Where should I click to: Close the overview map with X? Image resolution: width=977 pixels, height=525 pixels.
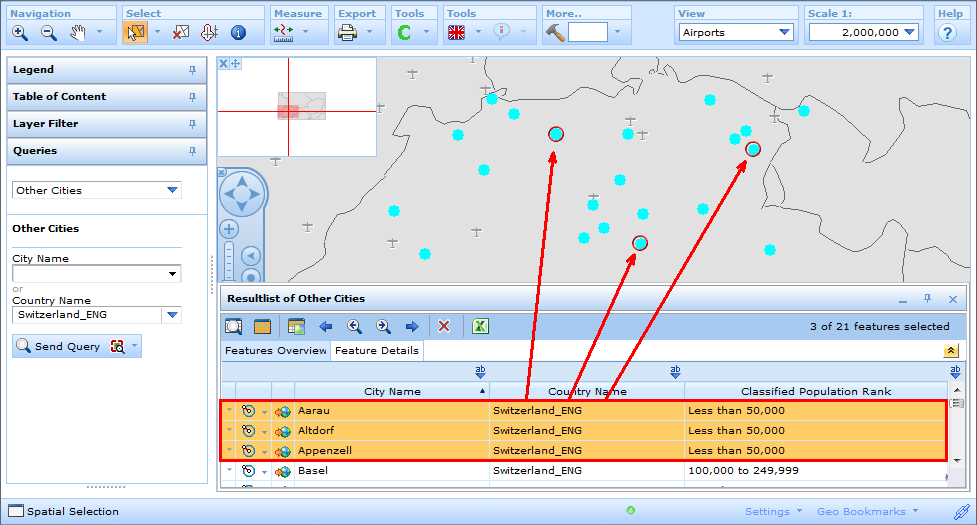223,63
